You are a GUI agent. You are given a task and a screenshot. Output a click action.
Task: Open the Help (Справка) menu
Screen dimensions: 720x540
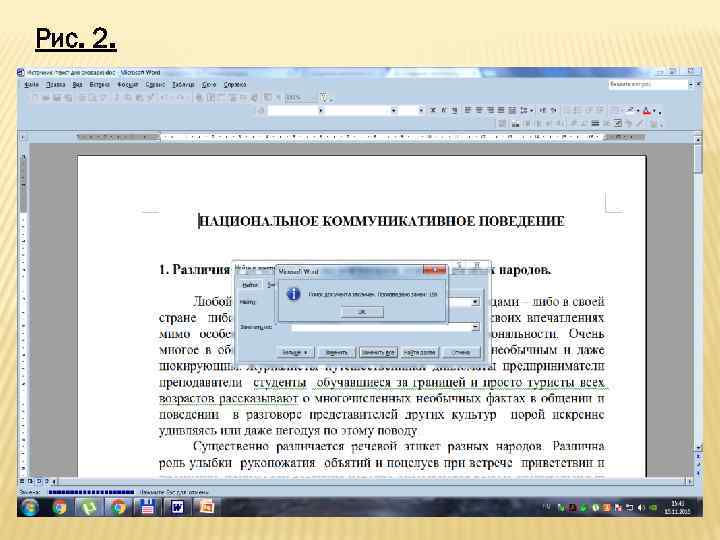235,84
